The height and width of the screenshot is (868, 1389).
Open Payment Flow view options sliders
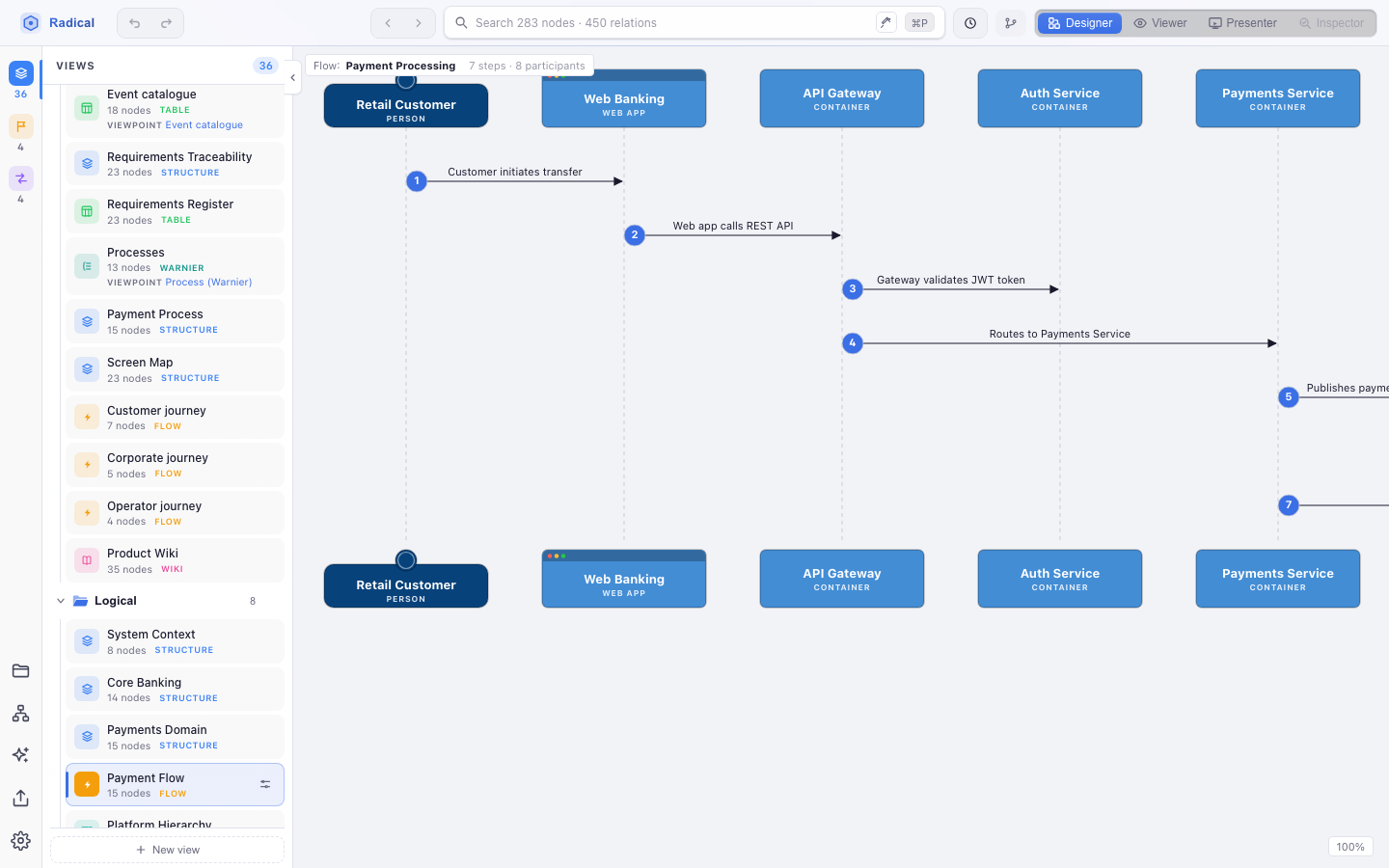(265, 785)
